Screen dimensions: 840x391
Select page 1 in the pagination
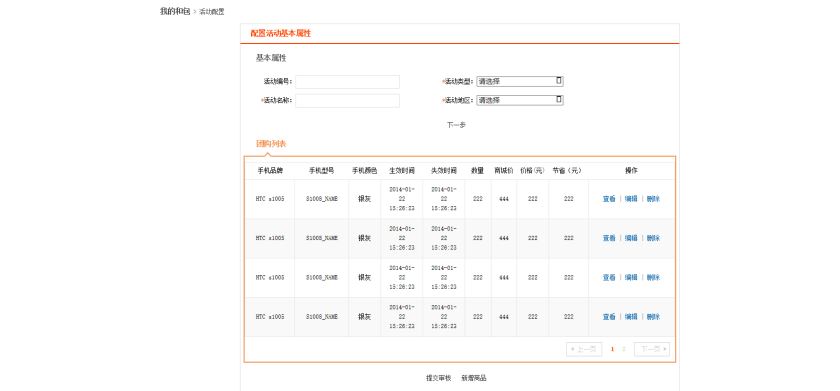click(x=612, y=349)
